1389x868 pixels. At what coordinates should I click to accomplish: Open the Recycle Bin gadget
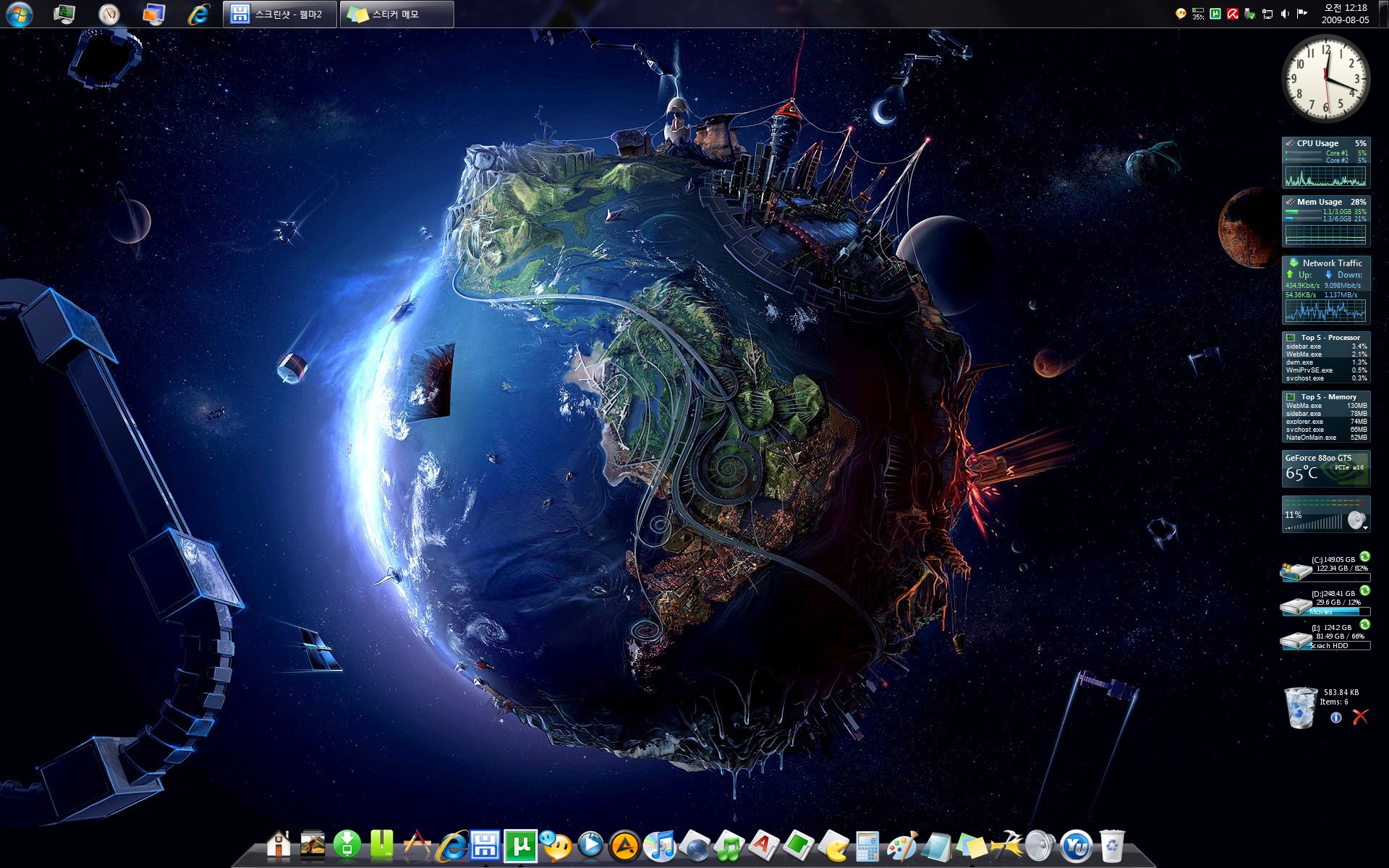[x=1300, y=707]
